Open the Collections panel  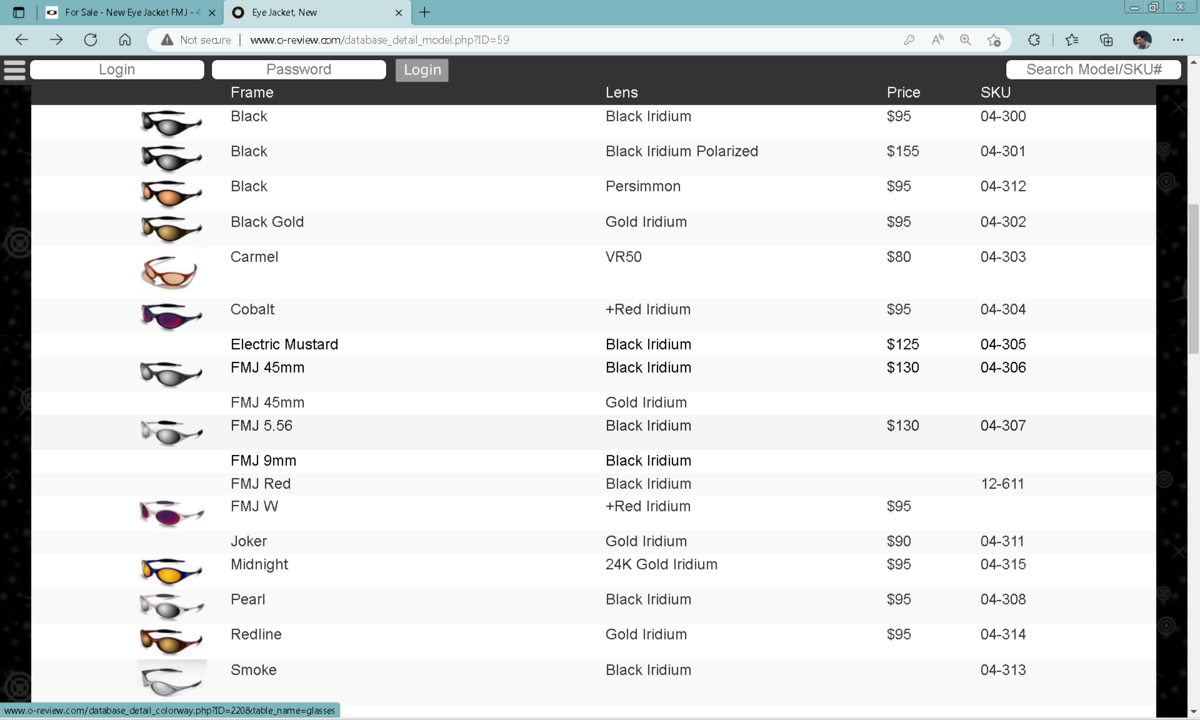pos(1106,40)
